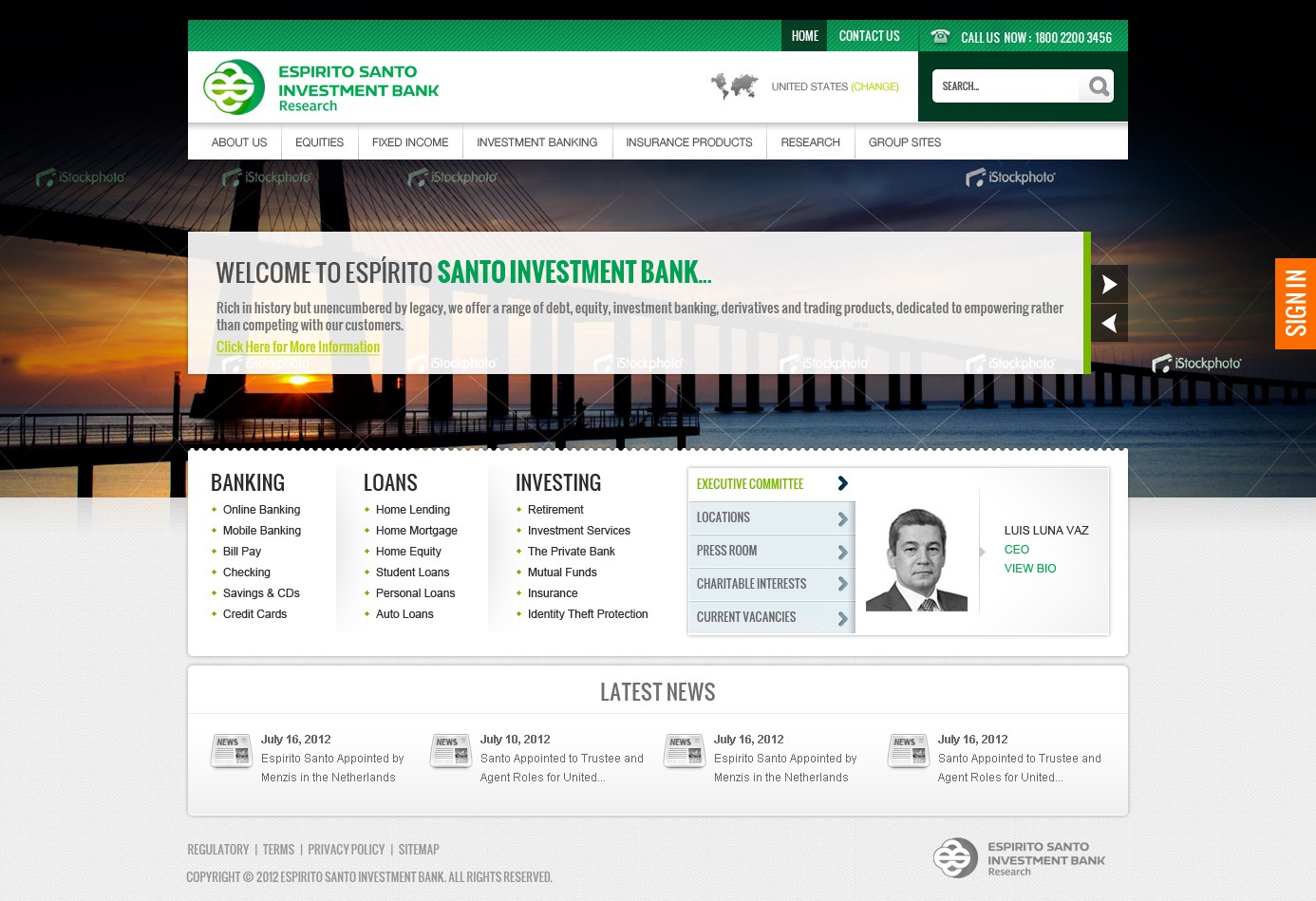The height and width of the screenshot is (901, 1316).
Task: Click the grey footer Espirito Santo logo
Action: click(x=1019, y=858)
